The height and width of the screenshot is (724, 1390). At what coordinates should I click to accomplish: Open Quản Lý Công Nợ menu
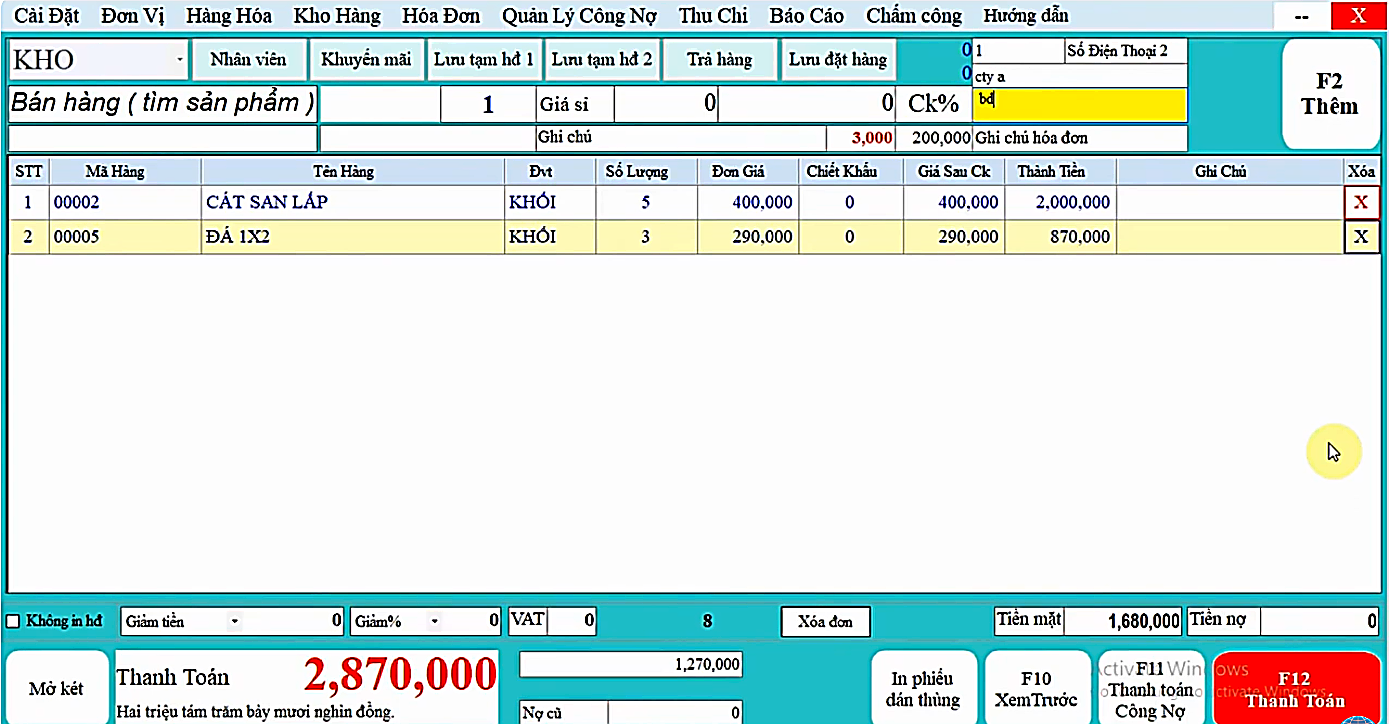579,16
